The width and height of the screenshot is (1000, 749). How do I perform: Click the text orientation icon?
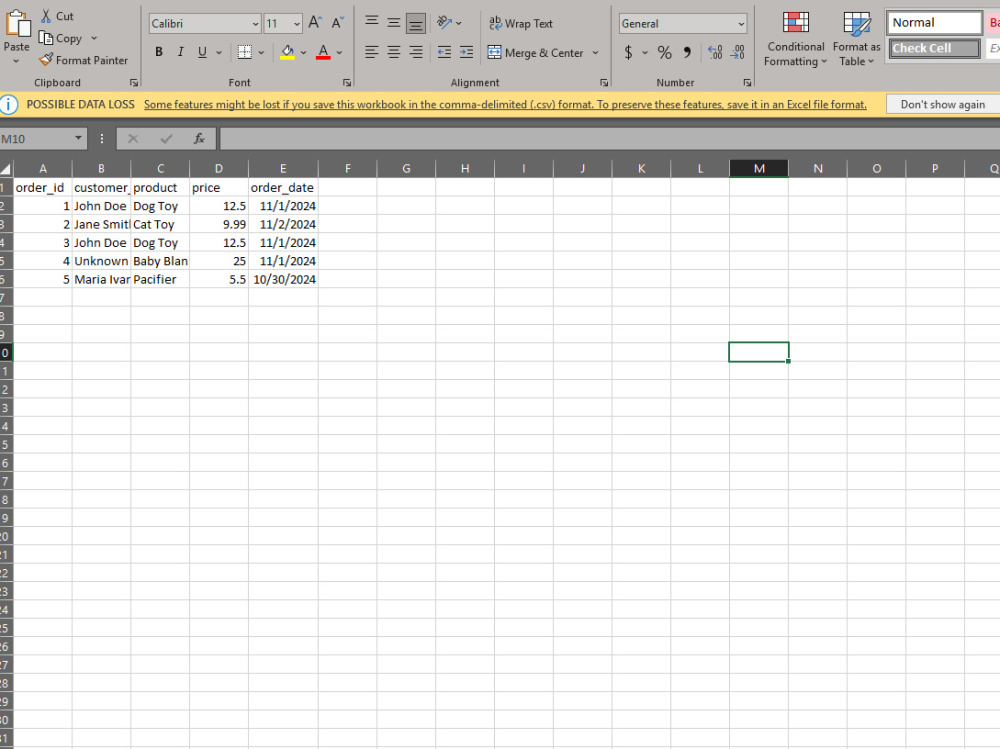(445, 23)
